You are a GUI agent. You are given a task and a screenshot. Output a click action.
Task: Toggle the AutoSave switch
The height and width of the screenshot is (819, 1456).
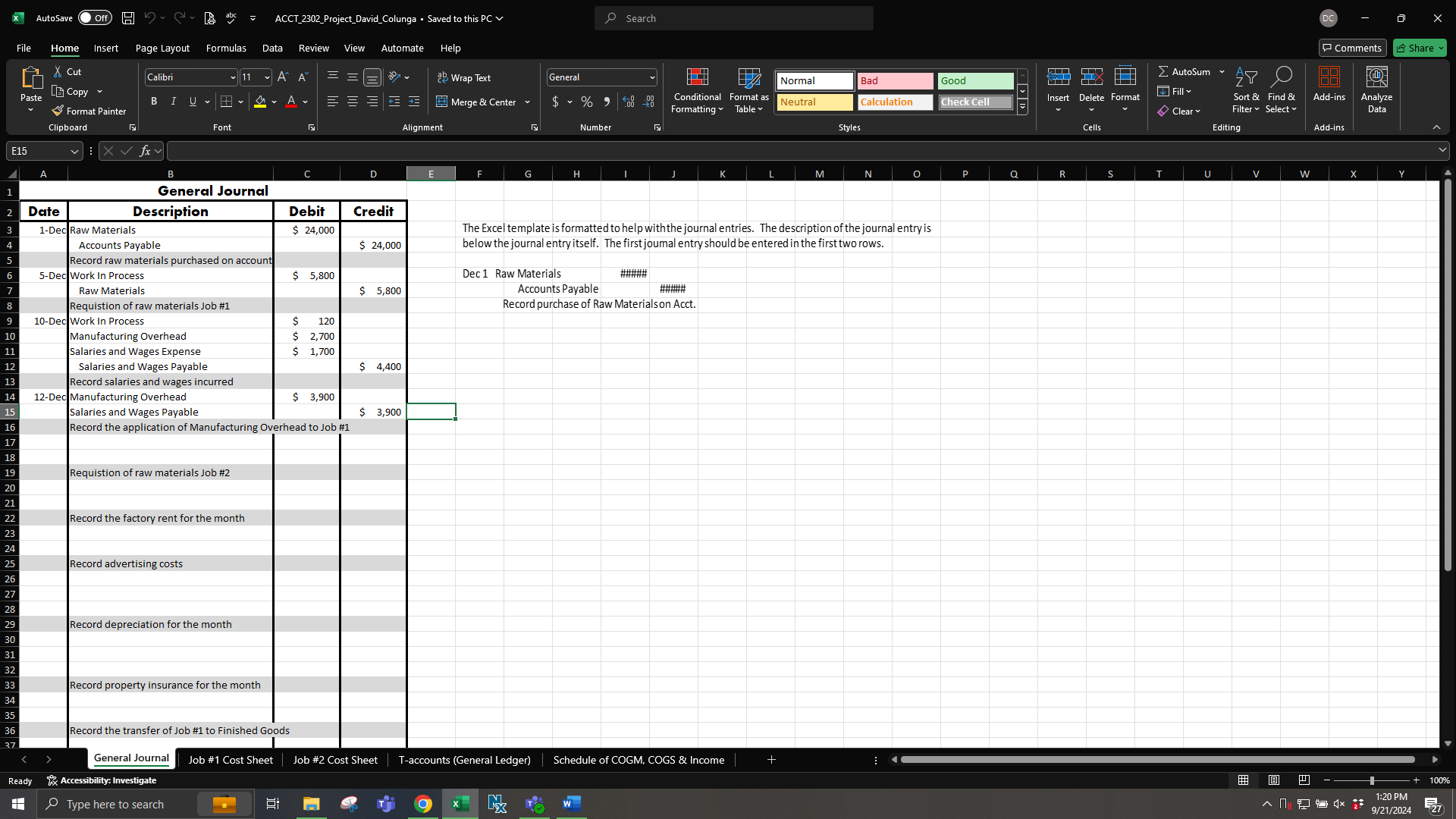click(95, 18)
